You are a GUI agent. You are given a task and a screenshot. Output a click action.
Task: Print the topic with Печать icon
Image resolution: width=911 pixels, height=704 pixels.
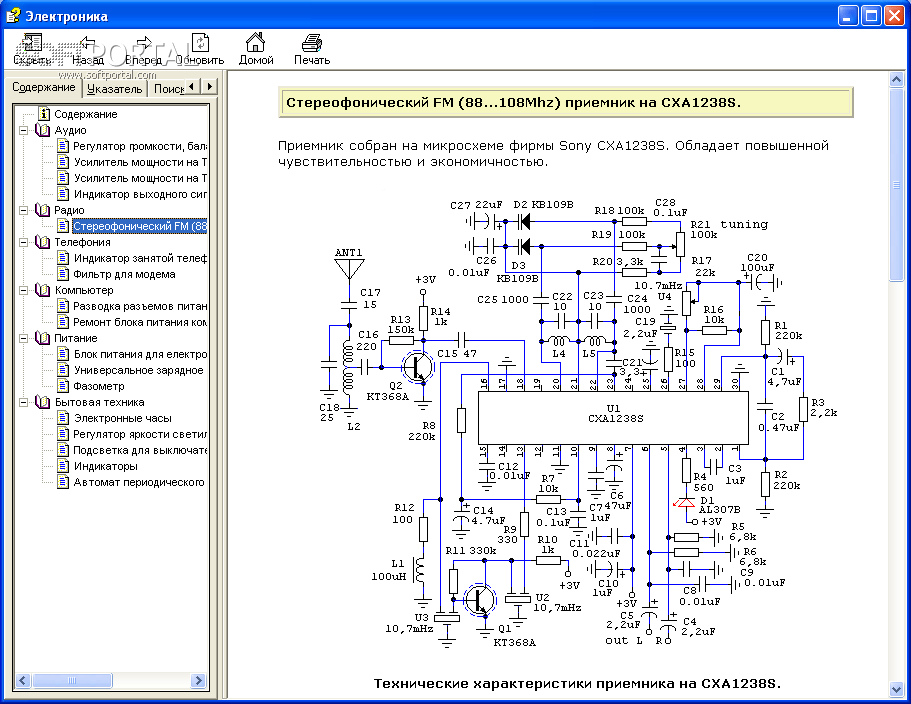coord(312,43)
